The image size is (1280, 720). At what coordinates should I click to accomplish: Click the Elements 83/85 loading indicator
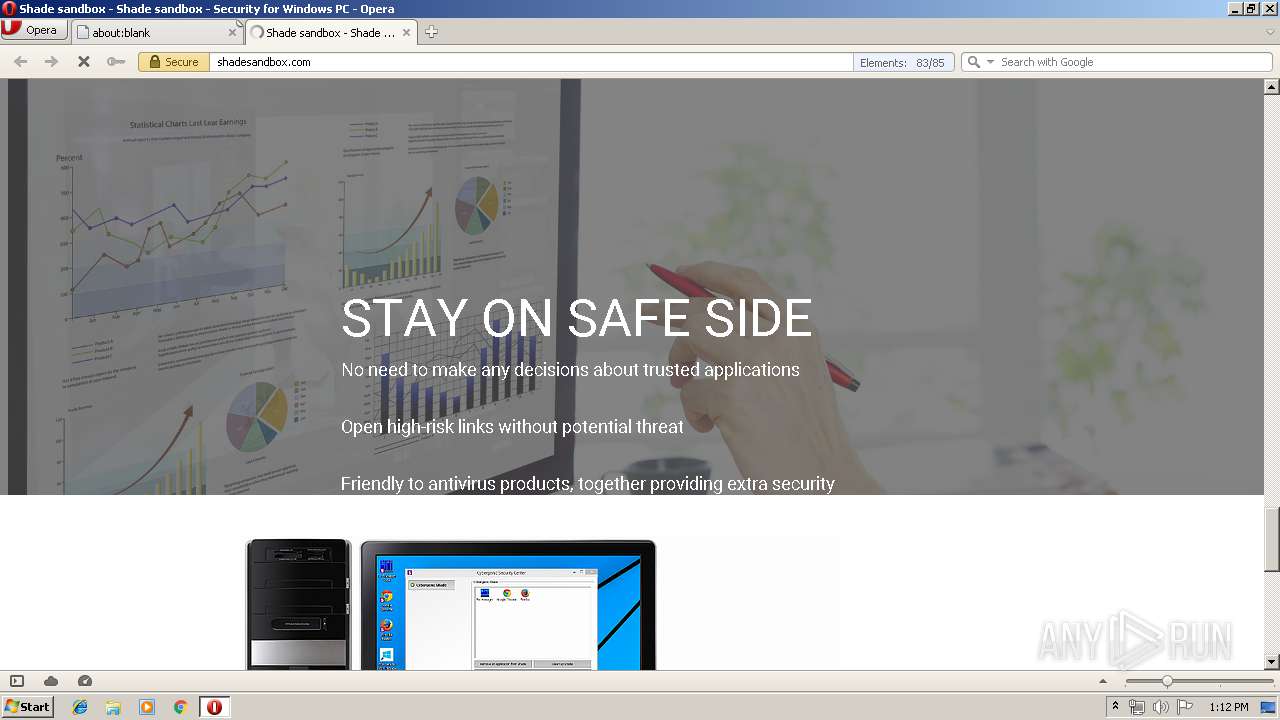(x=902, y=62)
